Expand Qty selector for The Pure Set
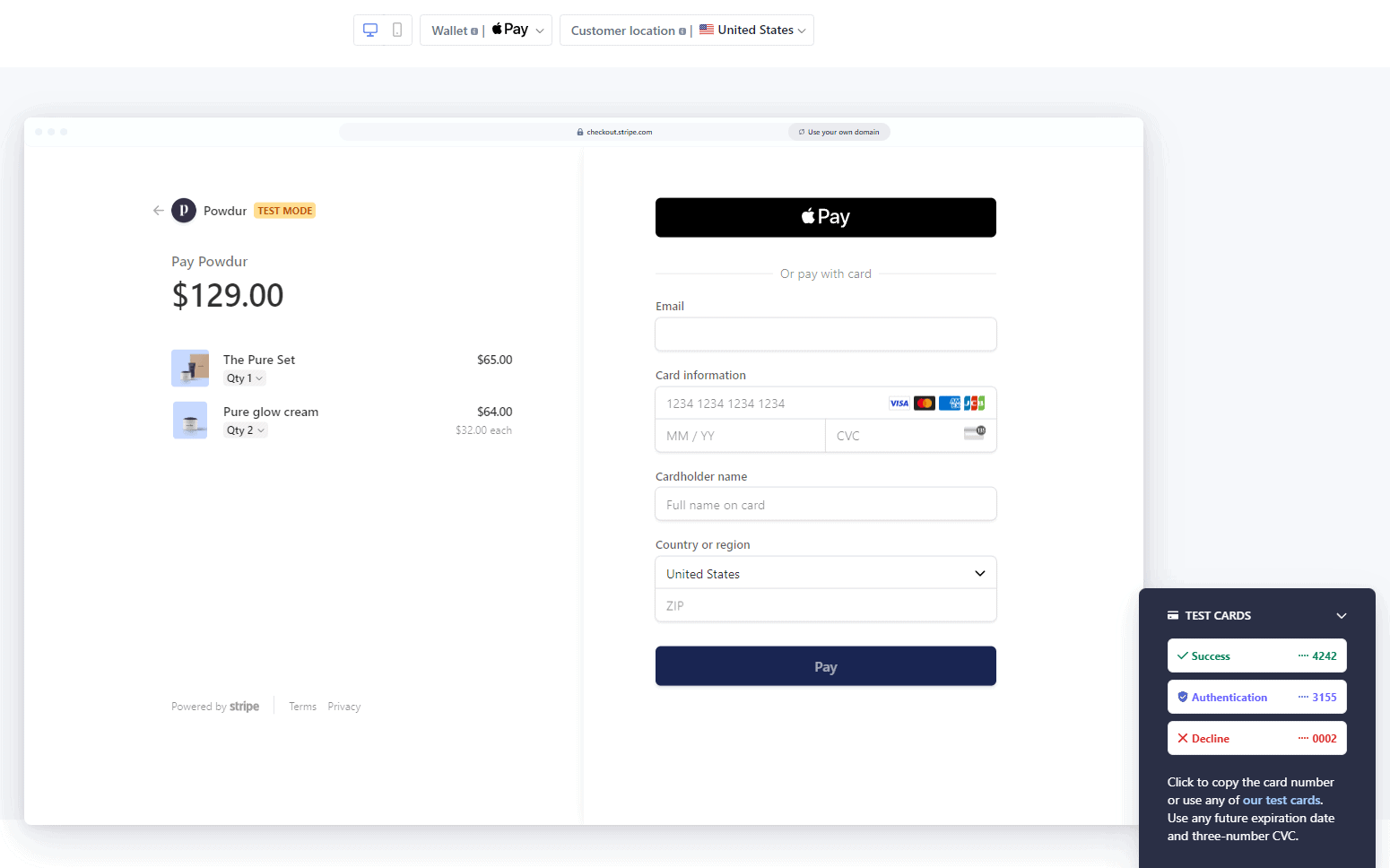 pos(244,378)
